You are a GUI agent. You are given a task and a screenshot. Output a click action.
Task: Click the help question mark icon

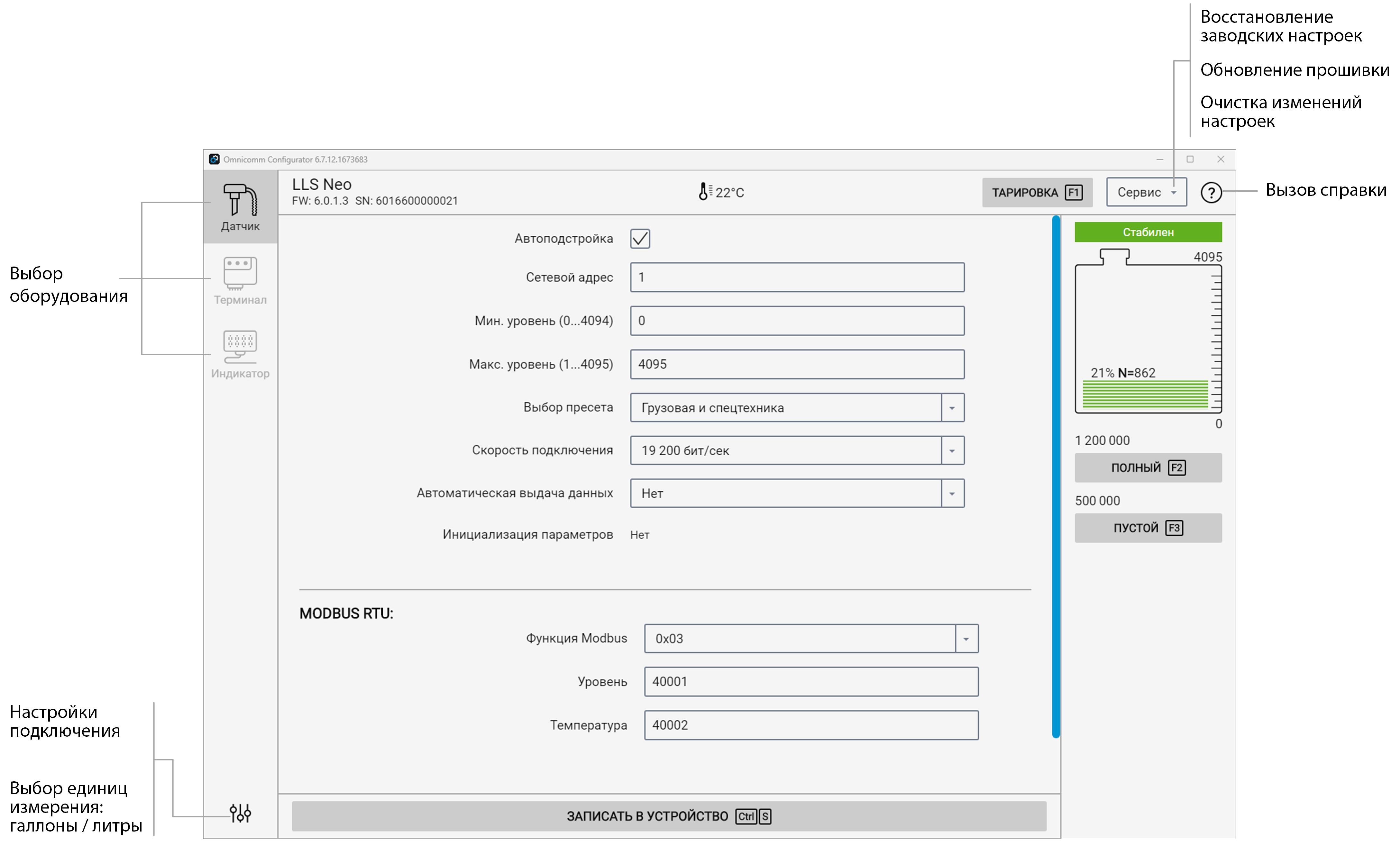(1211, 193)
